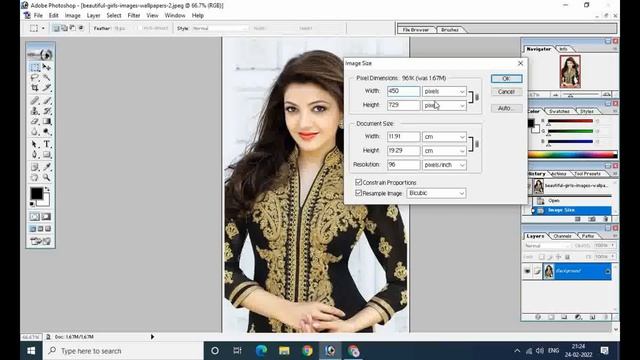This screenshot has height=360, width=640.
Task: Hide the Background layer eye icon
Action: click(x=527, y=271)
